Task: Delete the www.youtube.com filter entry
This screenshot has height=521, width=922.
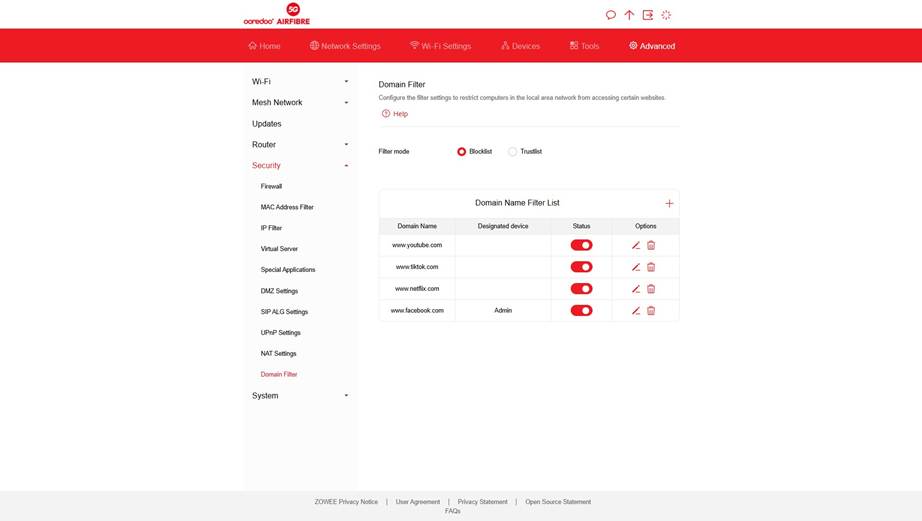Action: pyautogui.click(x=651, y=245)
